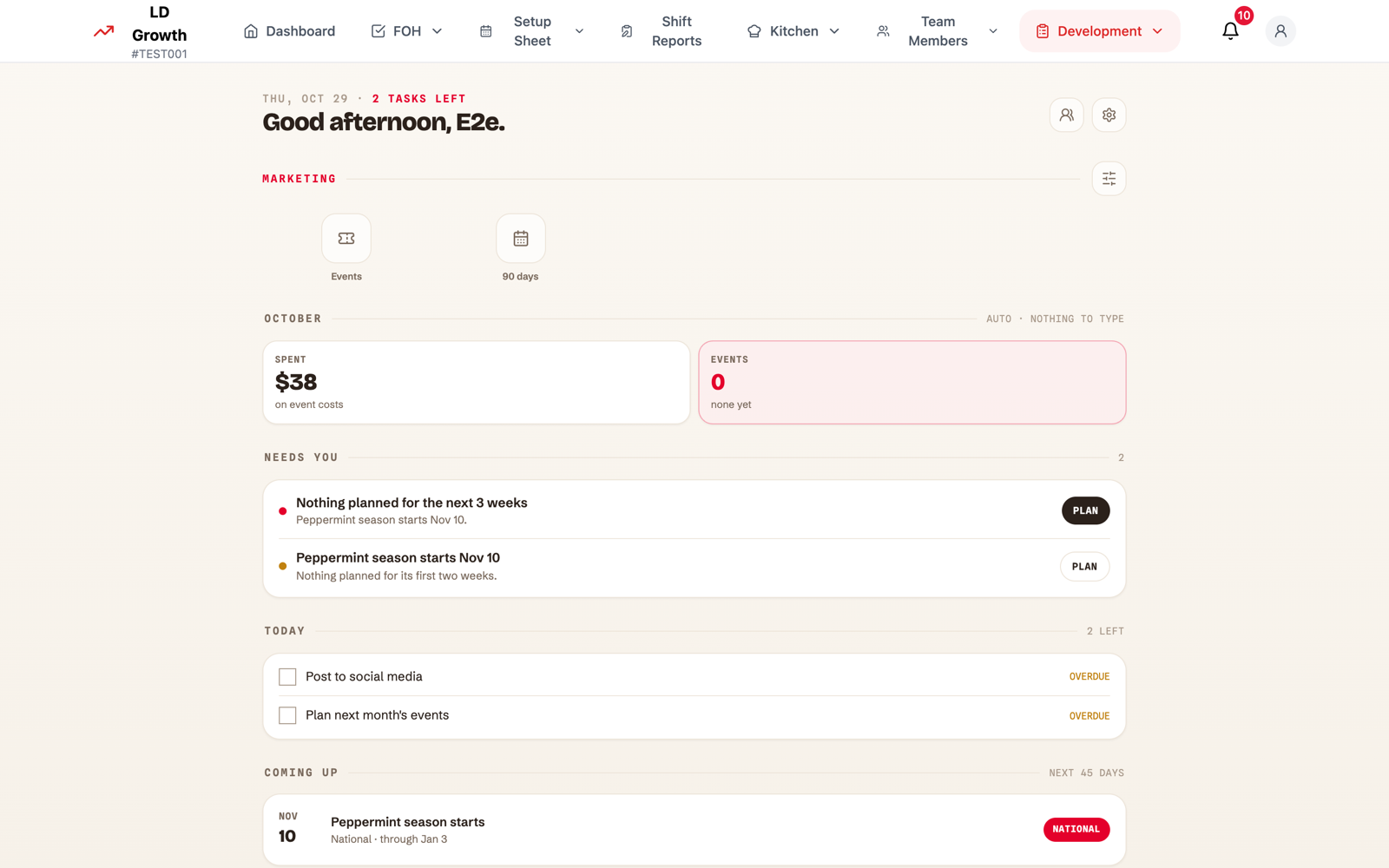Click the Team Members people icon

(883, 31)
